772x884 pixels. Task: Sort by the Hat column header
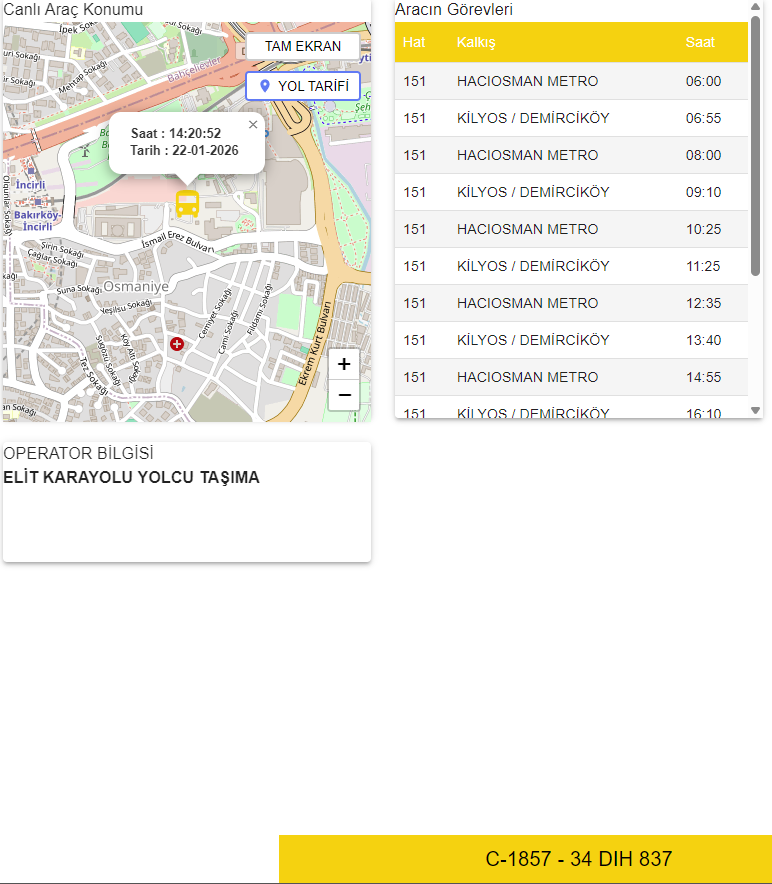(x=414, y=42)
